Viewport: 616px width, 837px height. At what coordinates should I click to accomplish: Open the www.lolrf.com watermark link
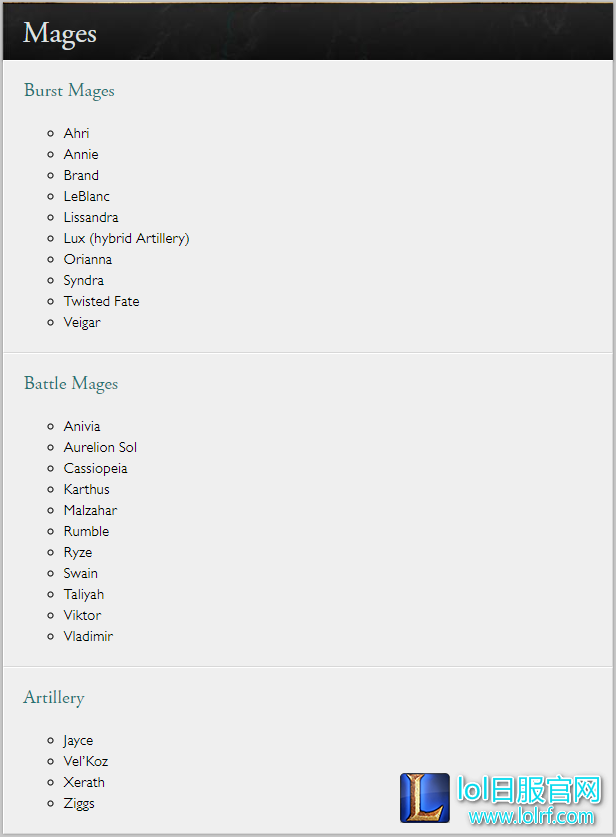[x=531, y=816]
